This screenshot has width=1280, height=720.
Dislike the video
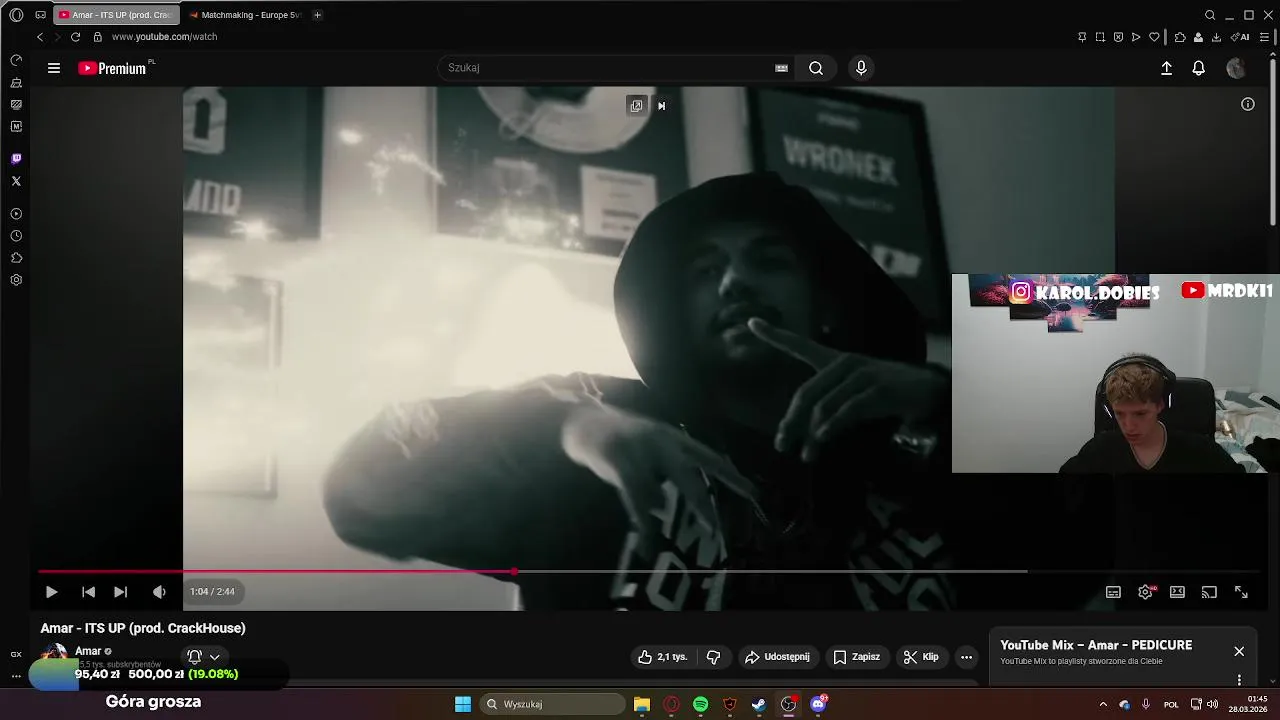tap(713, 657)
